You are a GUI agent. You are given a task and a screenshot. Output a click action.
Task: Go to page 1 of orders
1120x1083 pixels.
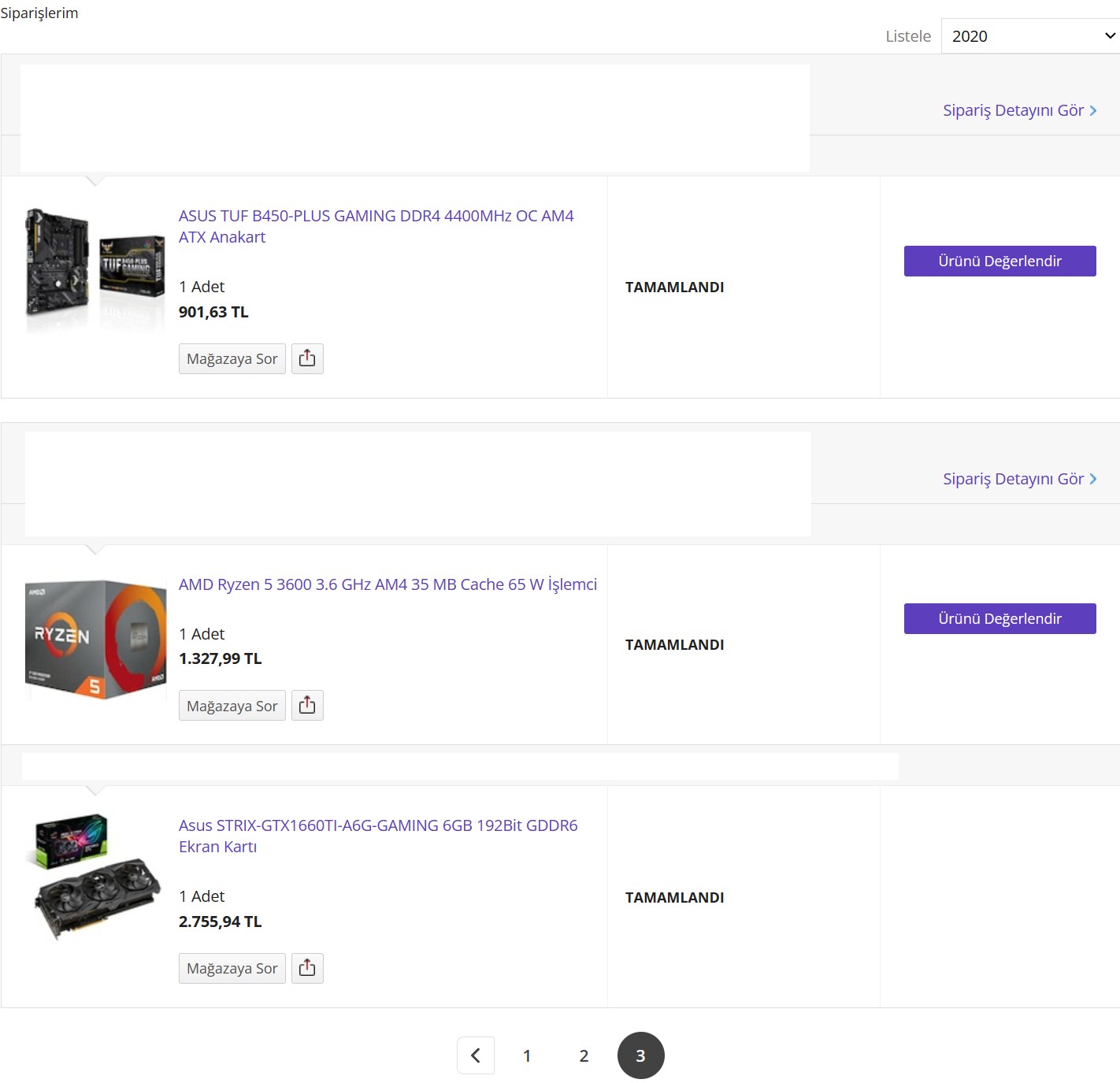[527, 1055]
